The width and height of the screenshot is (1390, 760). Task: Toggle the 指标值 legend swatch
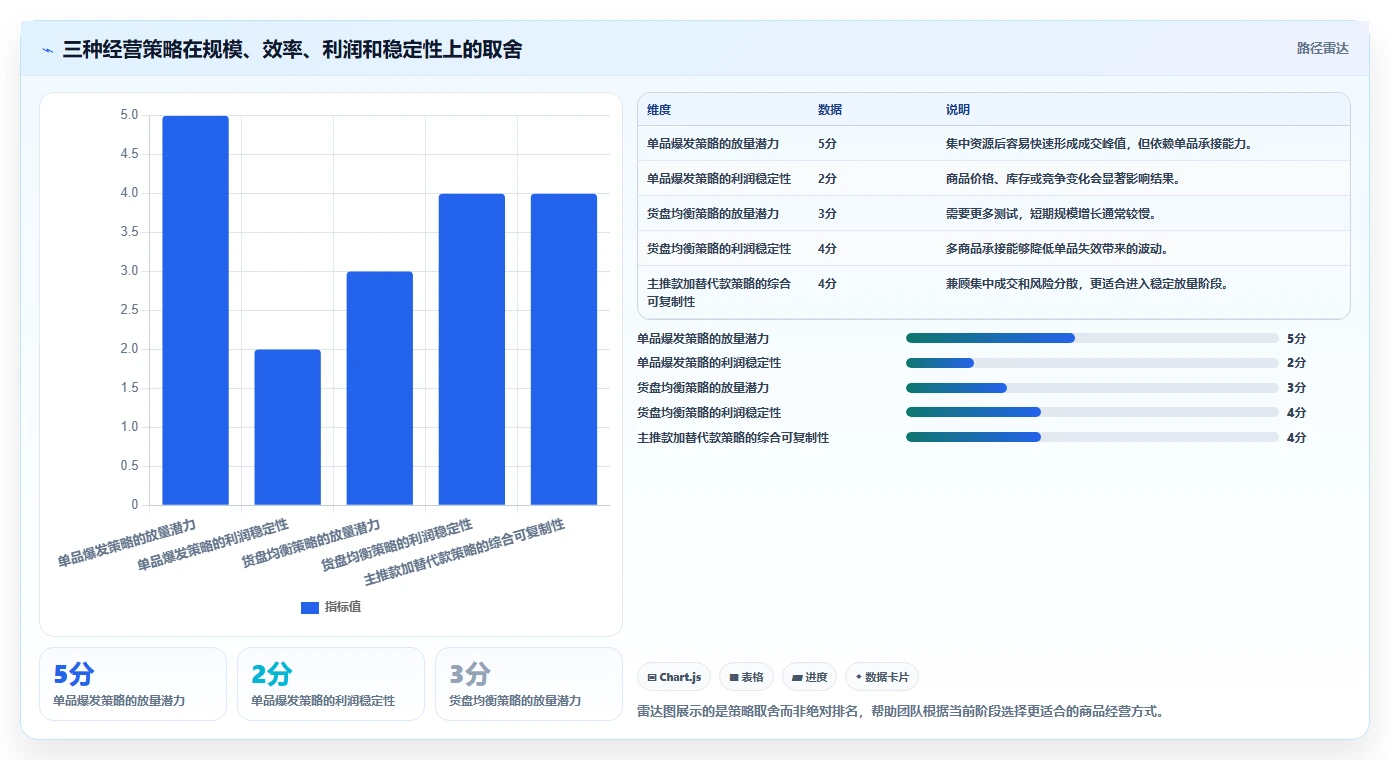coord(310,607)
